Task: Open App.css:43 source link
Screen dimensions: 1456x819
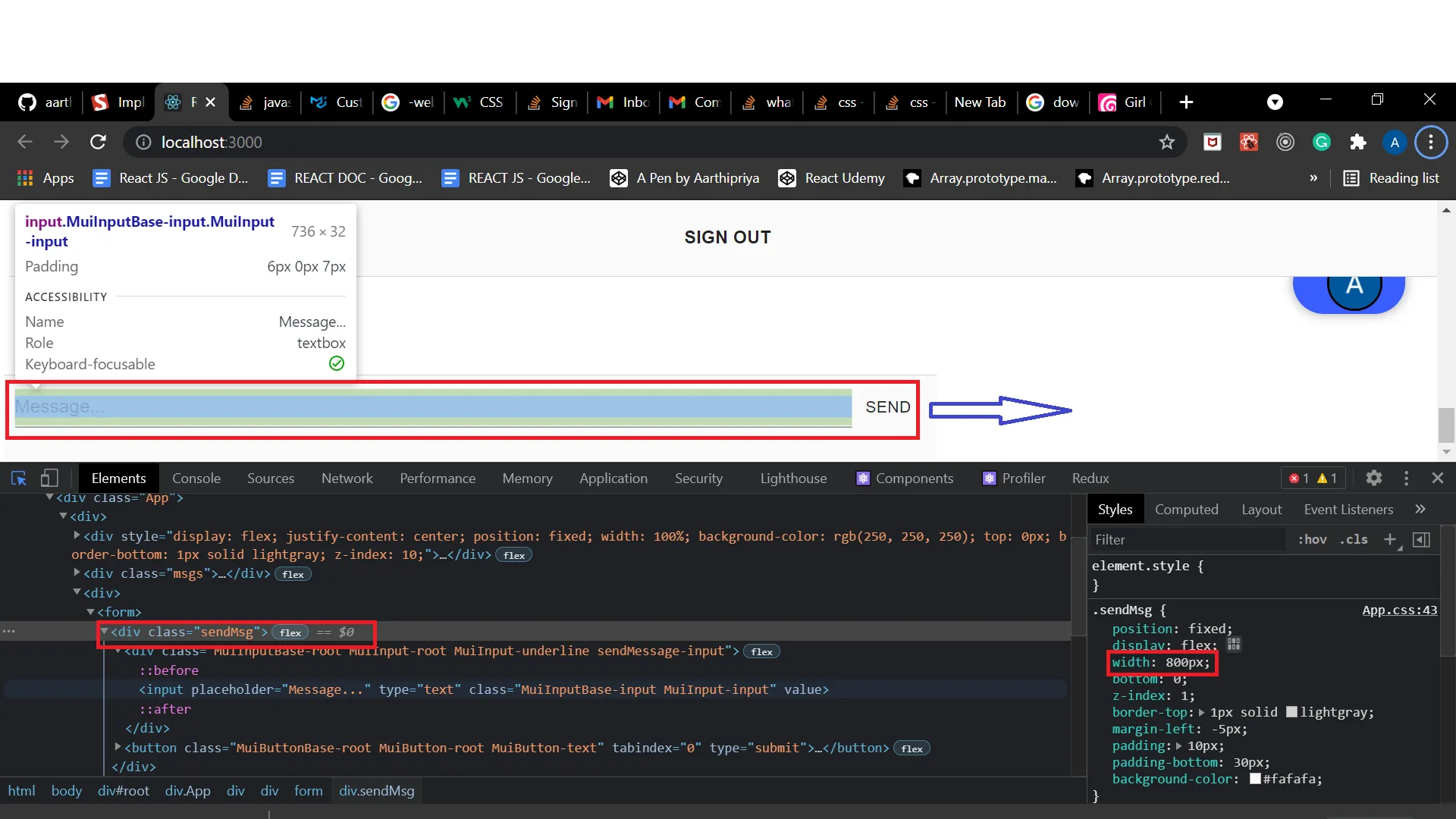Action: pos(1399,610)
